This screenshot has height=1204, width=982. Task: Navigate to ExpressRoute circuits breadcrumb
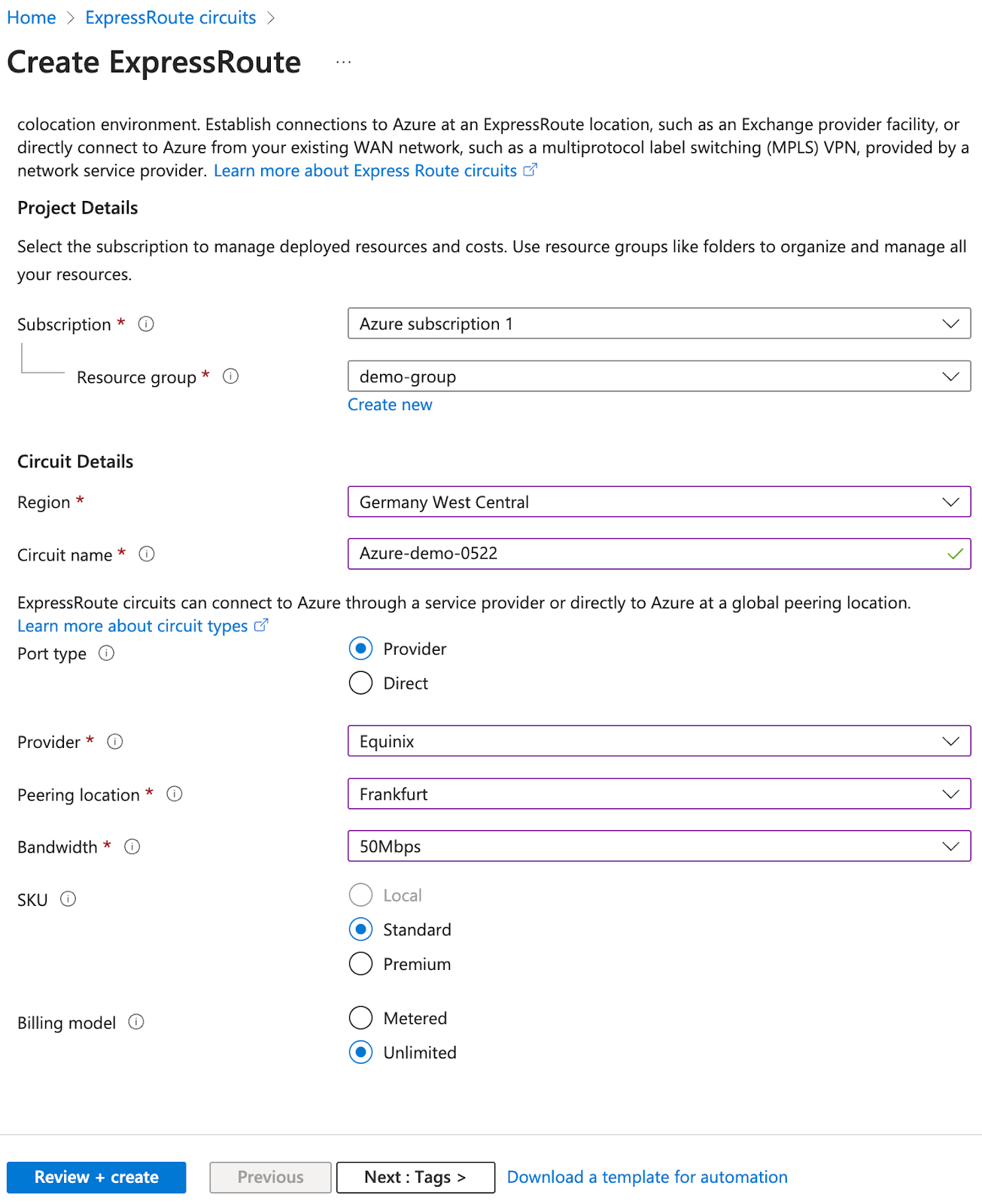(170, 17)
